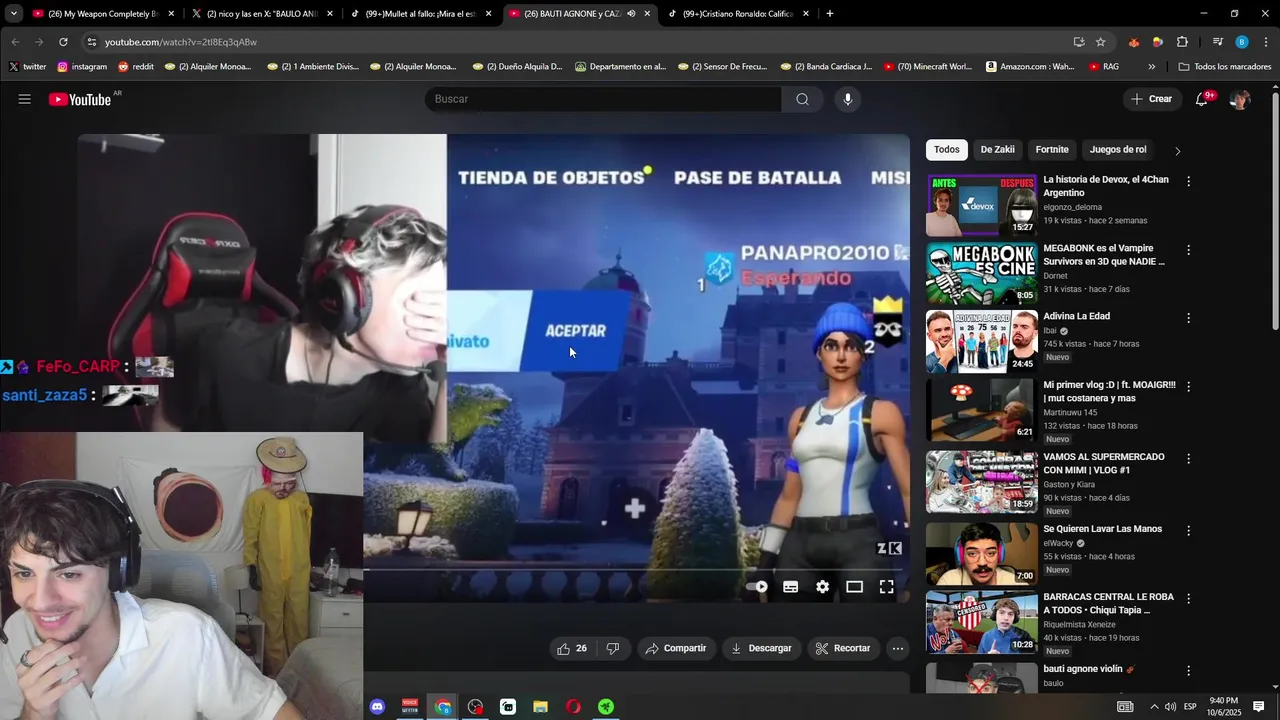Reload the current page
The width and height of the screenshot is (1280, 720).
[x=63, y=42]
